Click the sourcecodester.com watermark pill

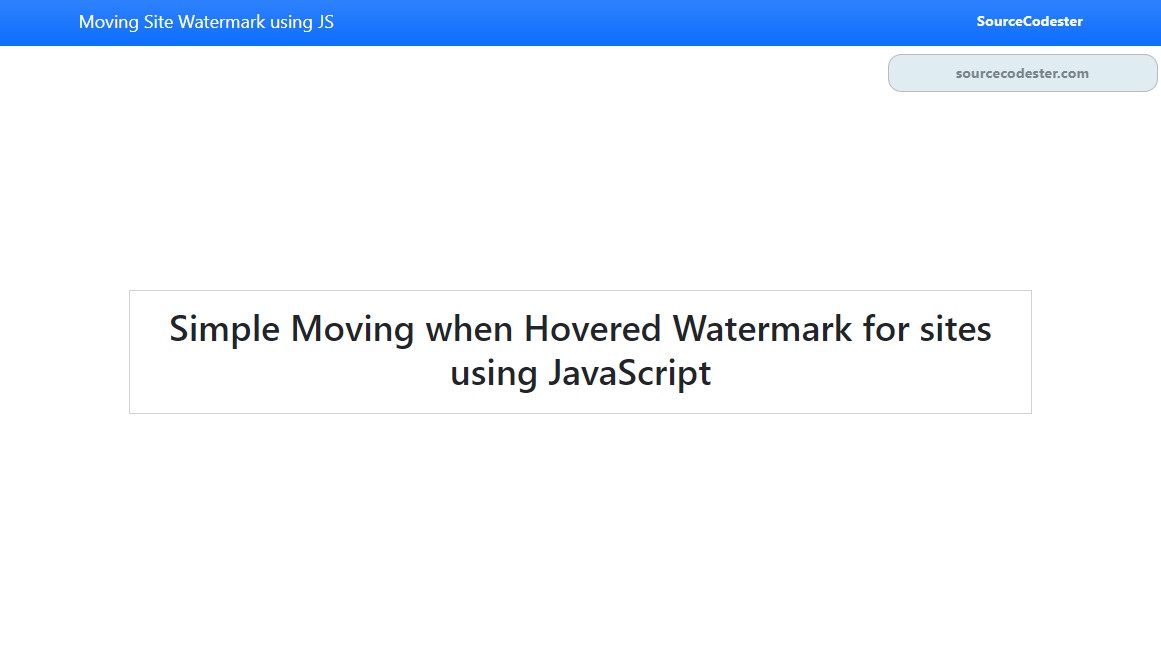1023,73
